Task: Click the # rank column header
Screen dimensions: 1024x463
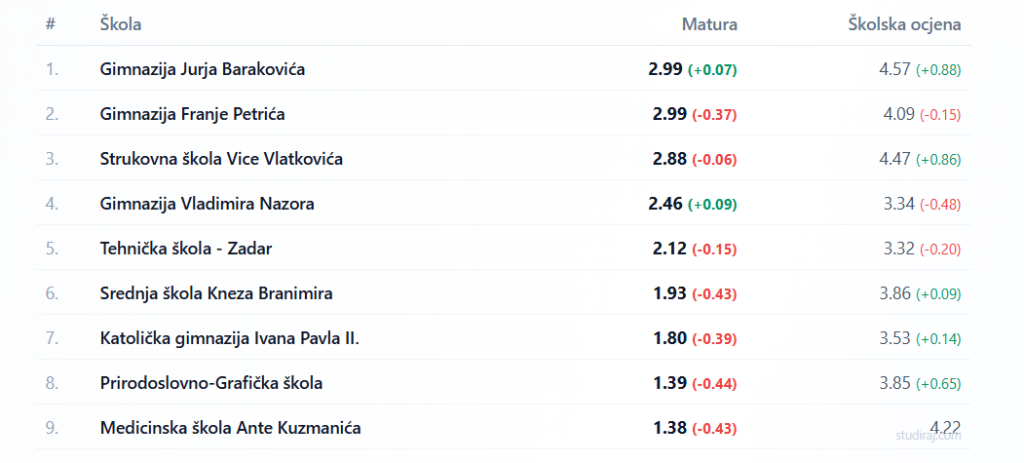Action: coord(50,24)
